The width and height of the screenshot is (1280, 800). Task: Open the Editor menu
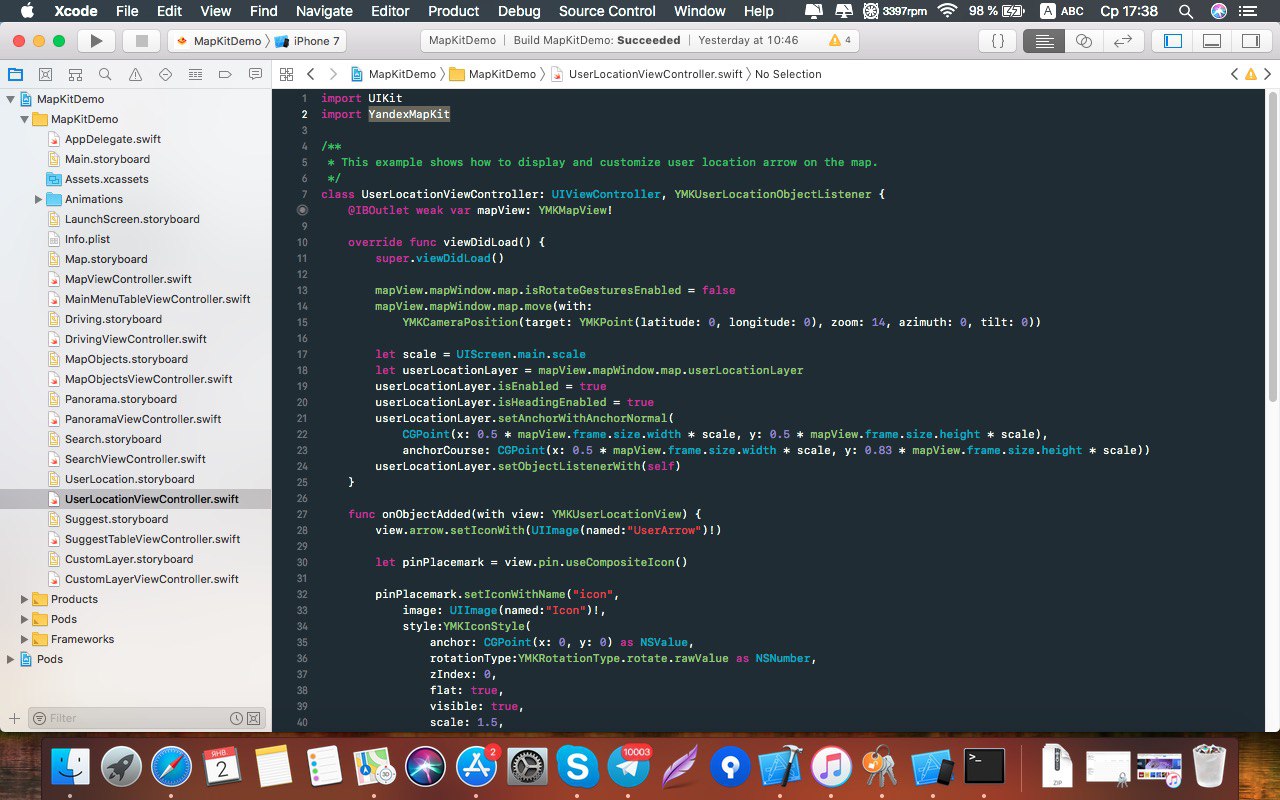click(390, 11)
